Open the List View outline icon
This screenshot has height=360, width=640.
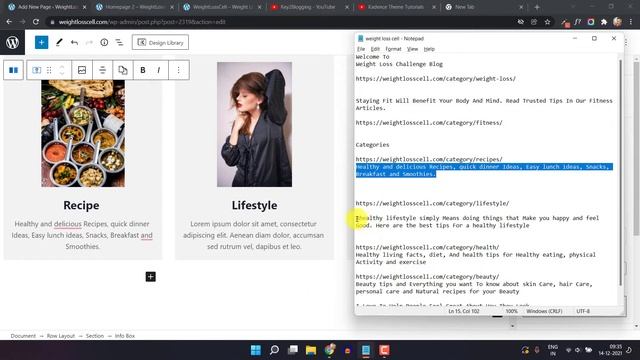click(119, 42)
